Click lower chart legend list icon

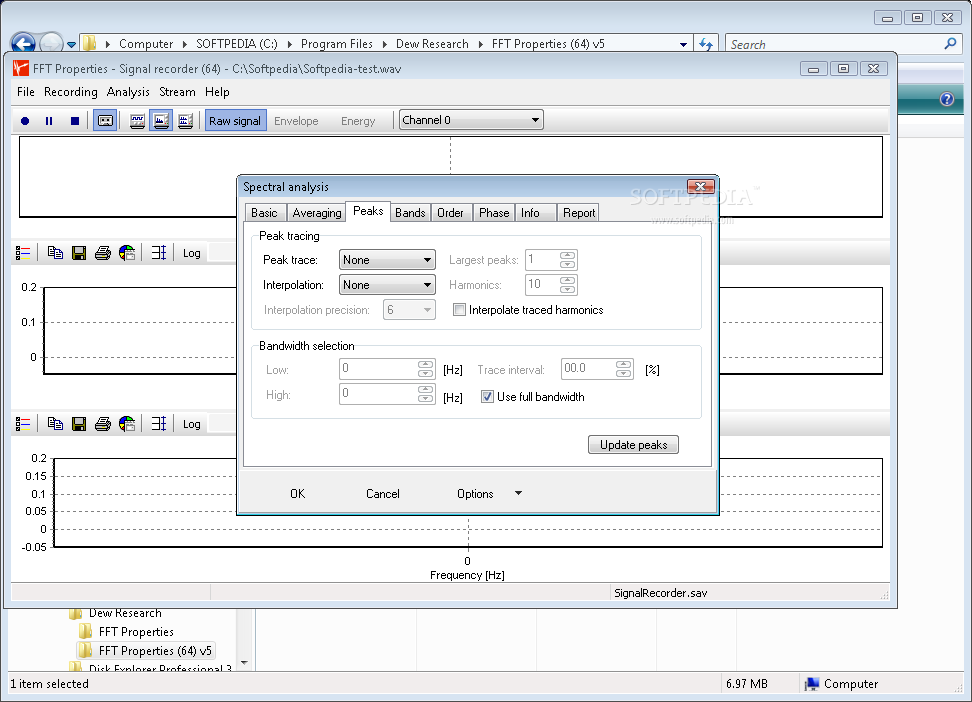pos(24,424)
